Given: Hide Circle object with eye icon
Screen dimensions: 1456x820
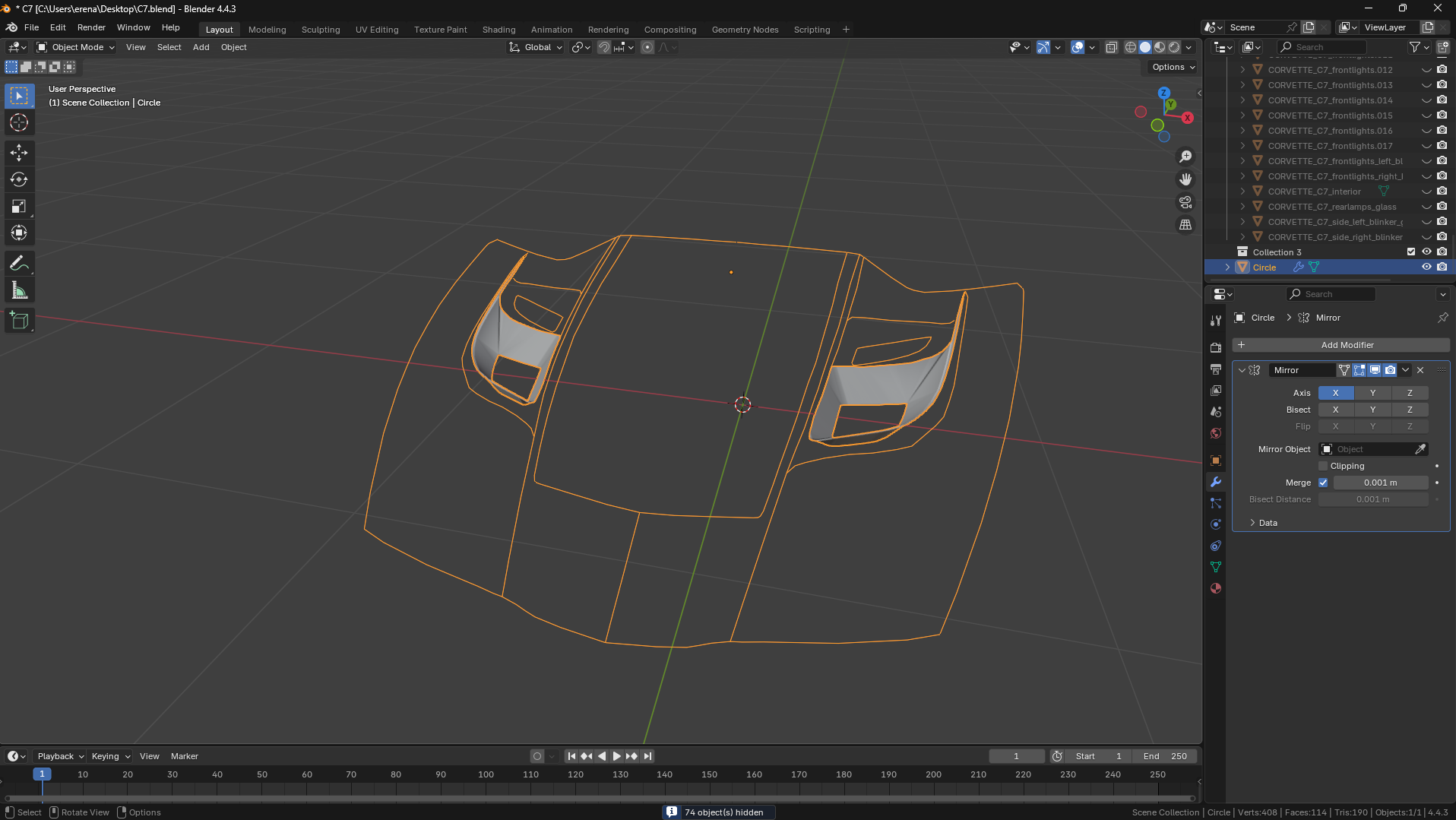Looking at the screenshot, I should 1426,268.
